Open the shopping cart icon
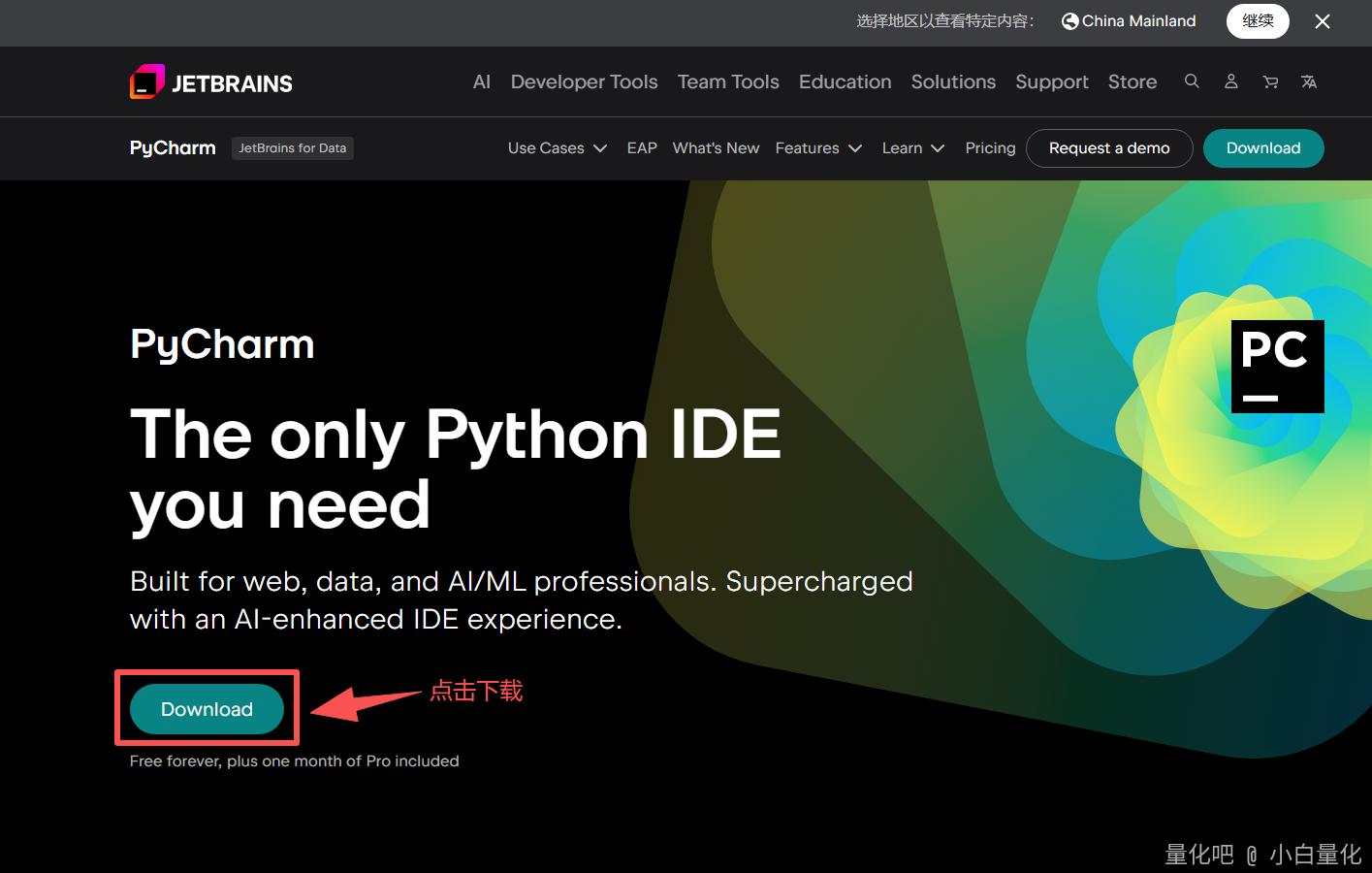 1270,81
